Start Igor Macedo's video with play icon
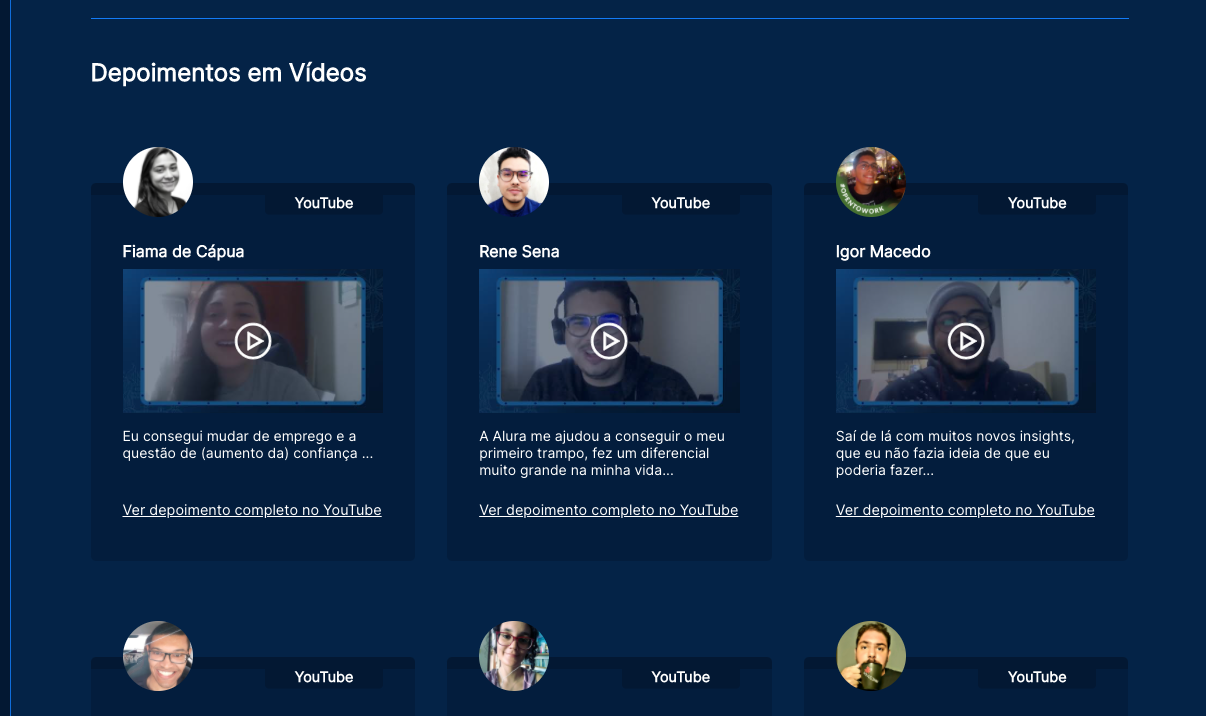1206x716 pixels. [965, 341]
